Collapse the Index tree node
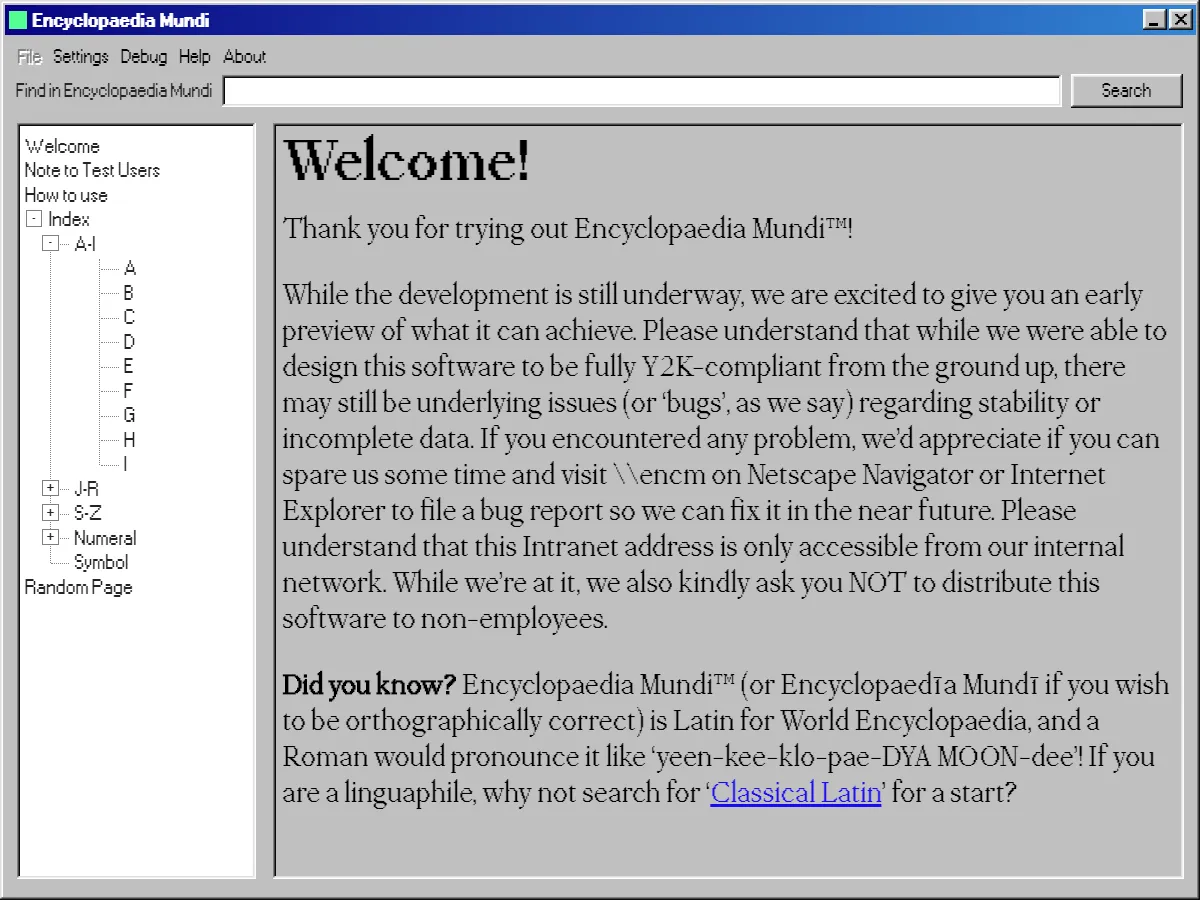Screen dimensions: 1200x900 pyautogui.click(x=33, y=219)
